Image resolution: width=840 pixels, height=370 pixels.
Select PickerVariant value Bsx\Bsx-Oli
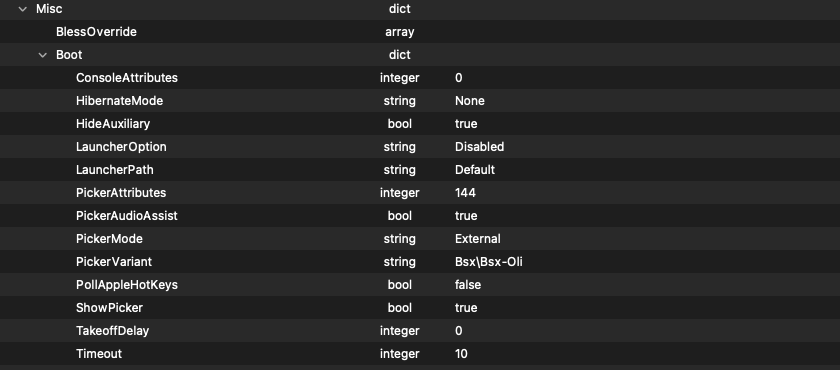pos(489,262)
